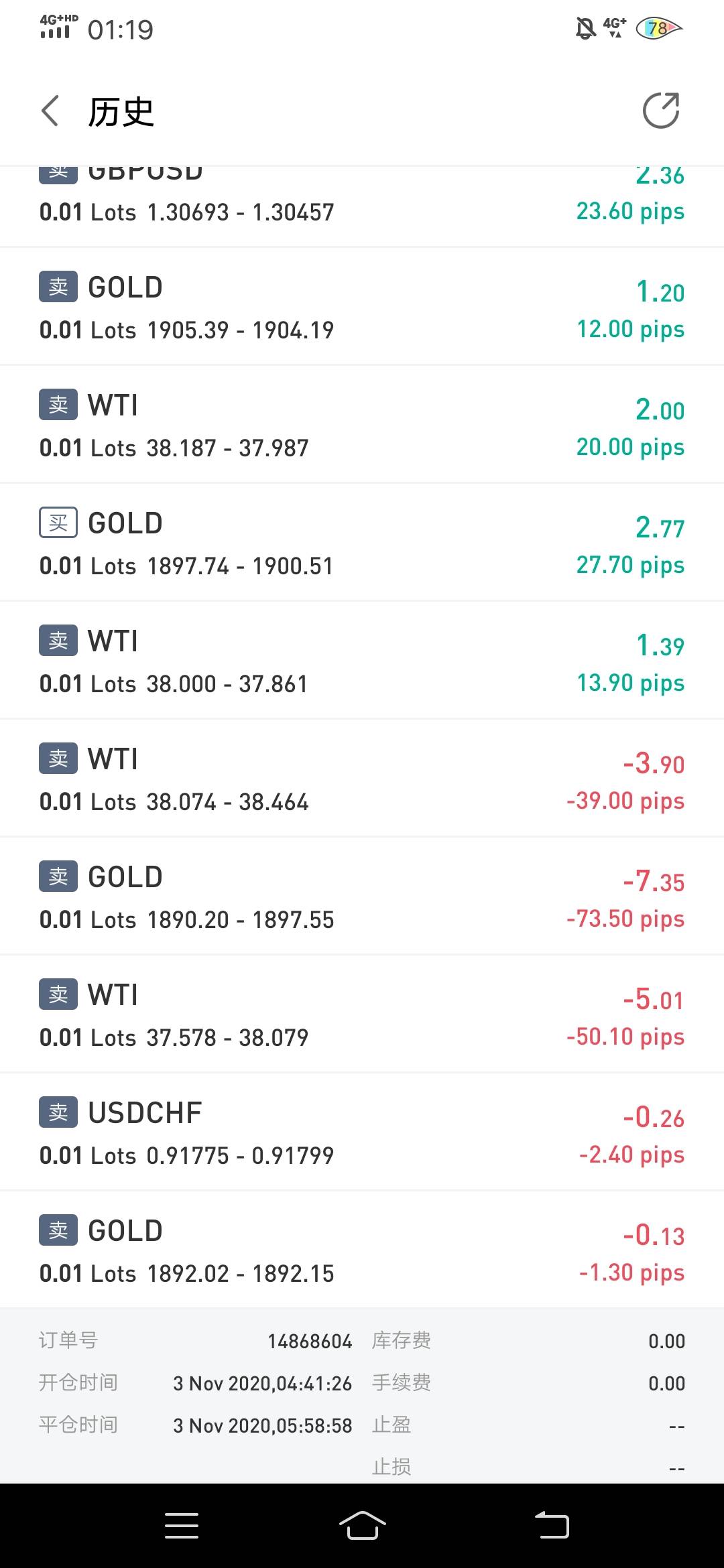Tap the -2.40 pips USDCHF result
This screenshot has width=724, height=1568.
click(x=631, y=1155)
